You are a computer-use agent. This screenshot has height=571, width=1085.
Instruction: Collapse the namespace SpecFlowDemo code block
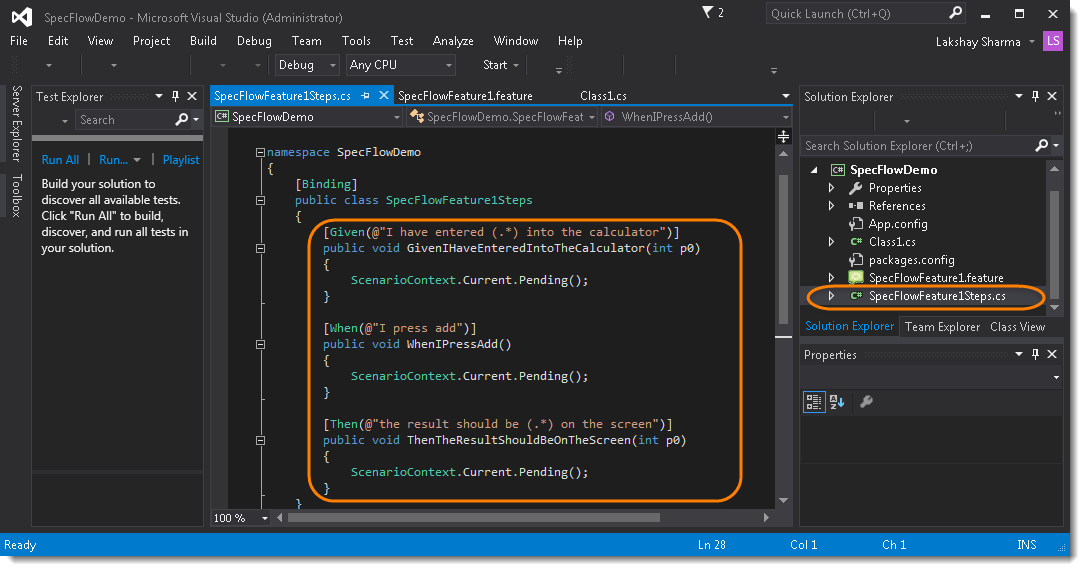[x=260, y=152]
